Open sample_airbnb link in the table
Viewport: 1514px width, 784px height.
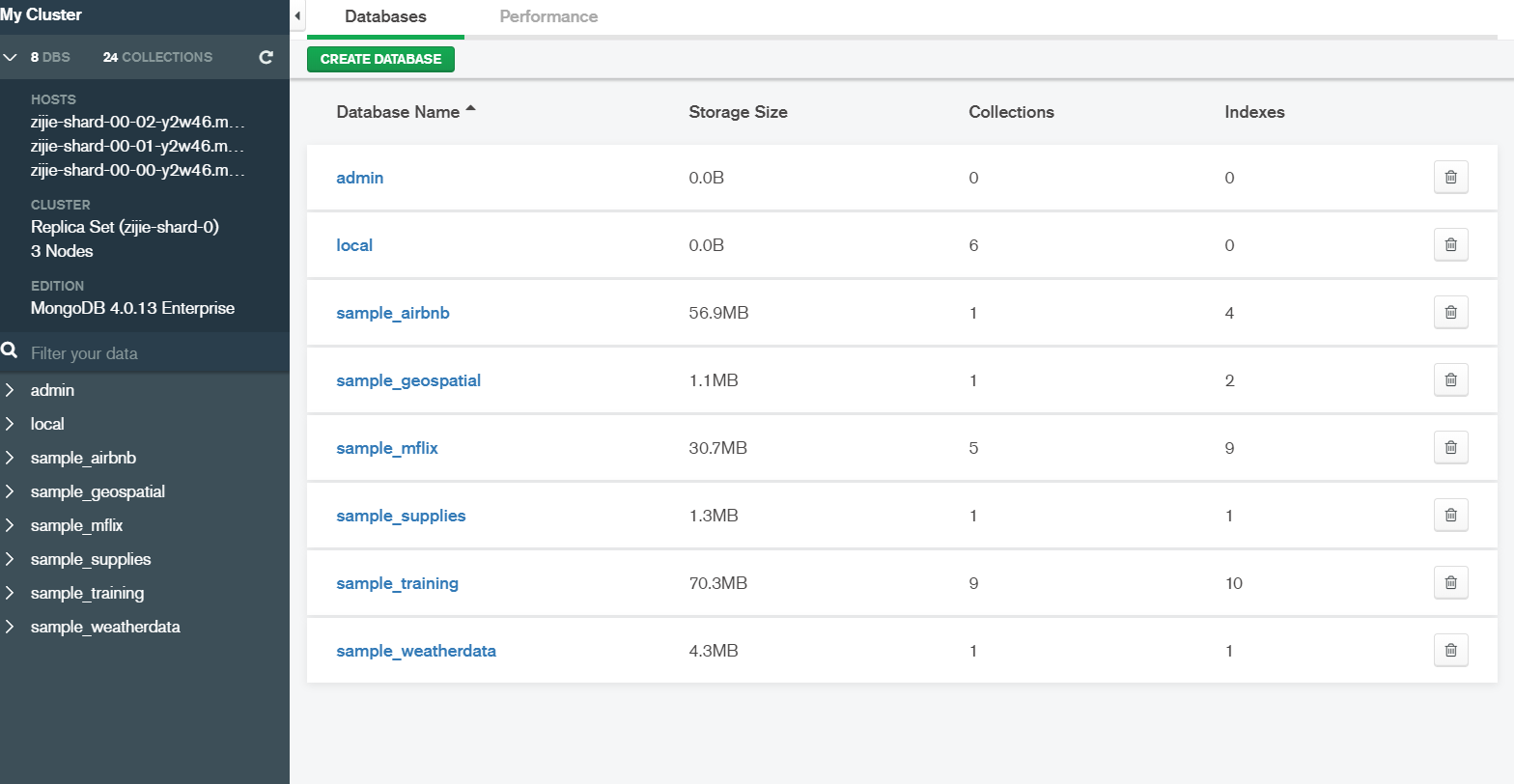393,313
